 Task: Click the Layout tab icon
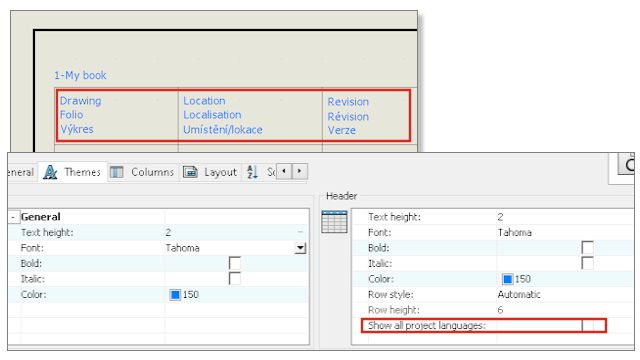point(190,172)
